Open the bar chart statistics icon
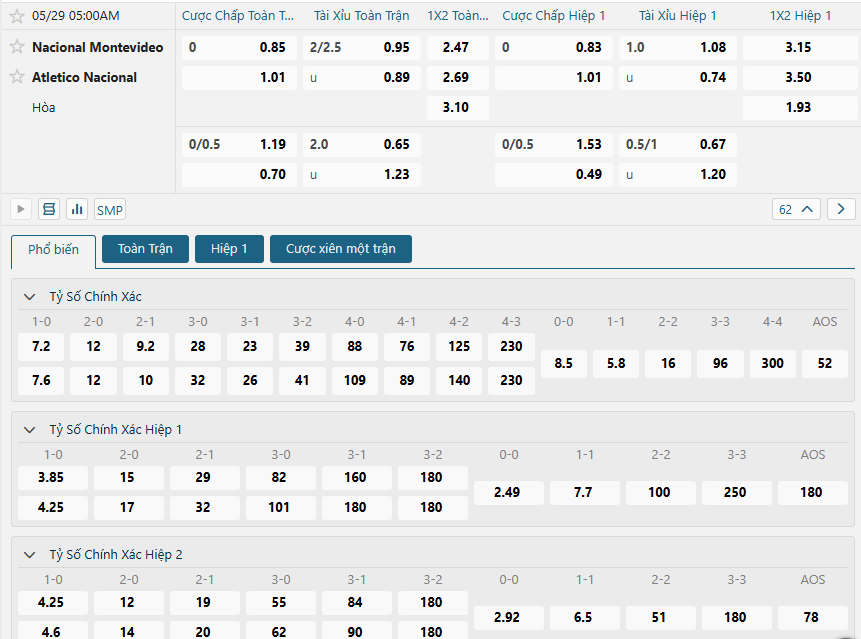 coord(77,209)
